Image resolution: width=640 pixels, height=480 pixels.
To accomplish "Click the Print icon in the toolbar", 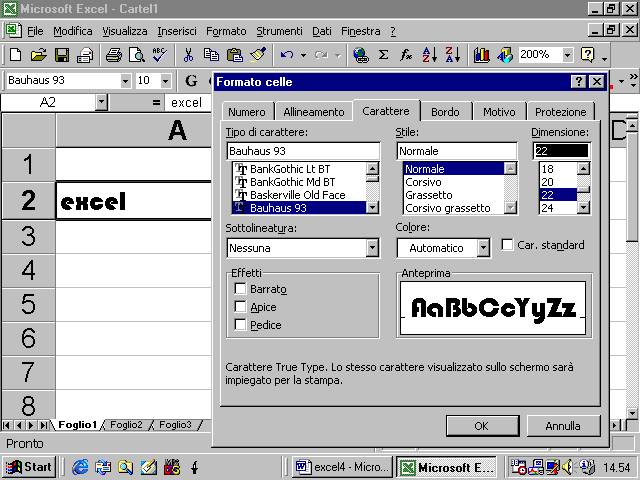I will [114, 55].
